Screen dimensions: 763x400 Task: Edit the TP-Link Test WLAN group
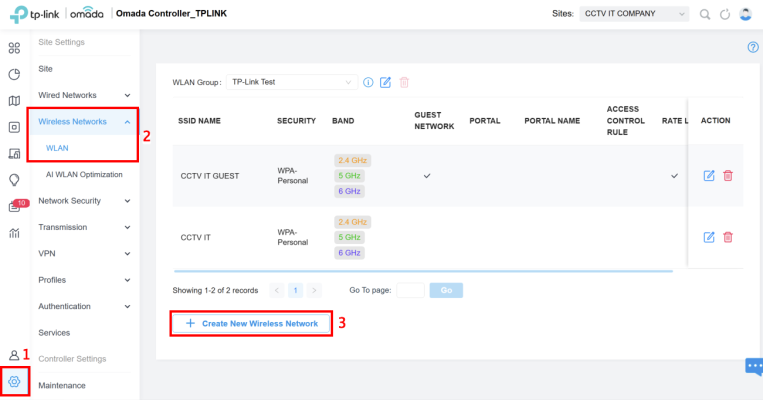(385, 82)
